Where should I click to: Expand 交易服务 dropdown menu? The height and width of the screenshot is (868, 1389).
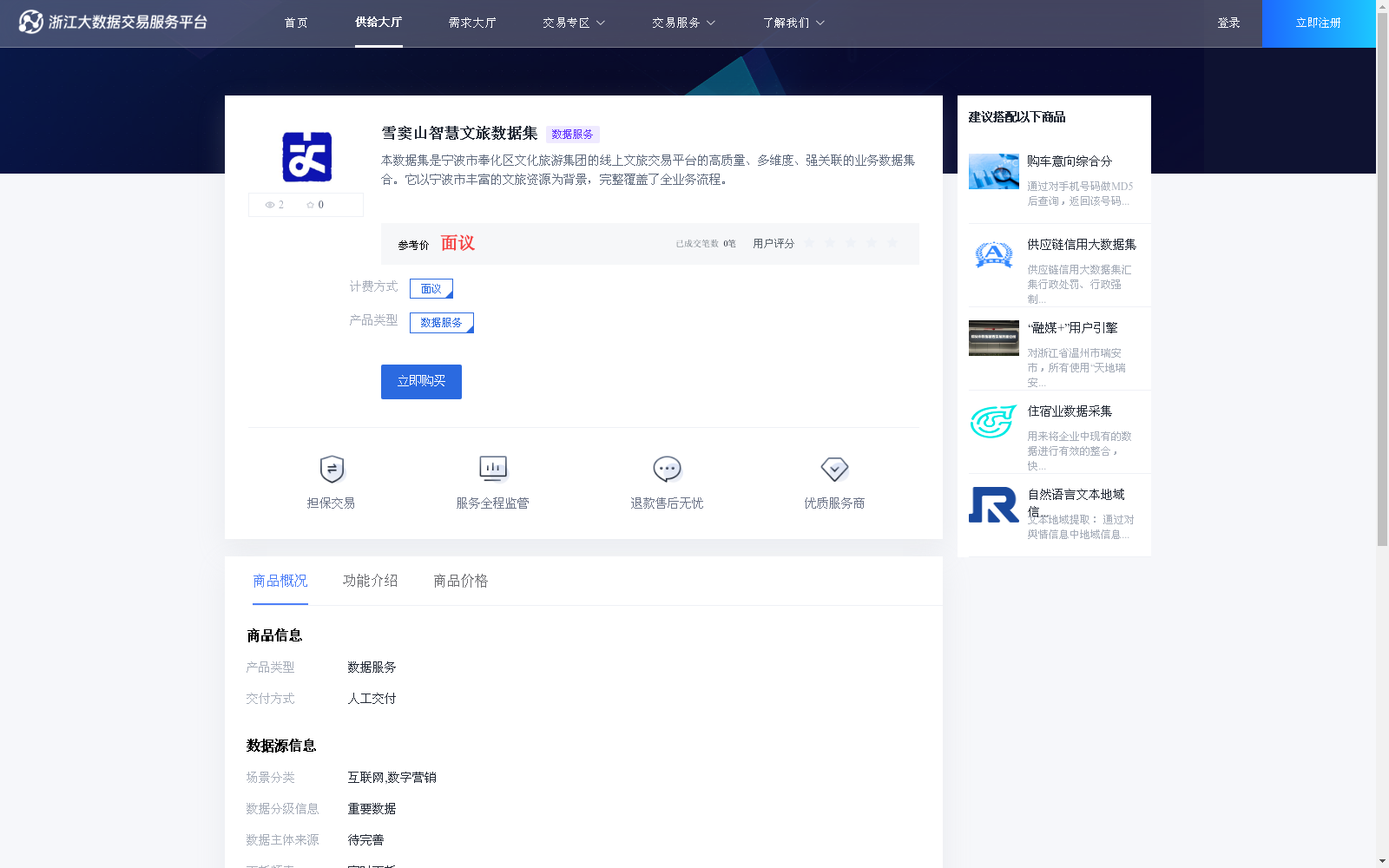(x=684, y=23)
